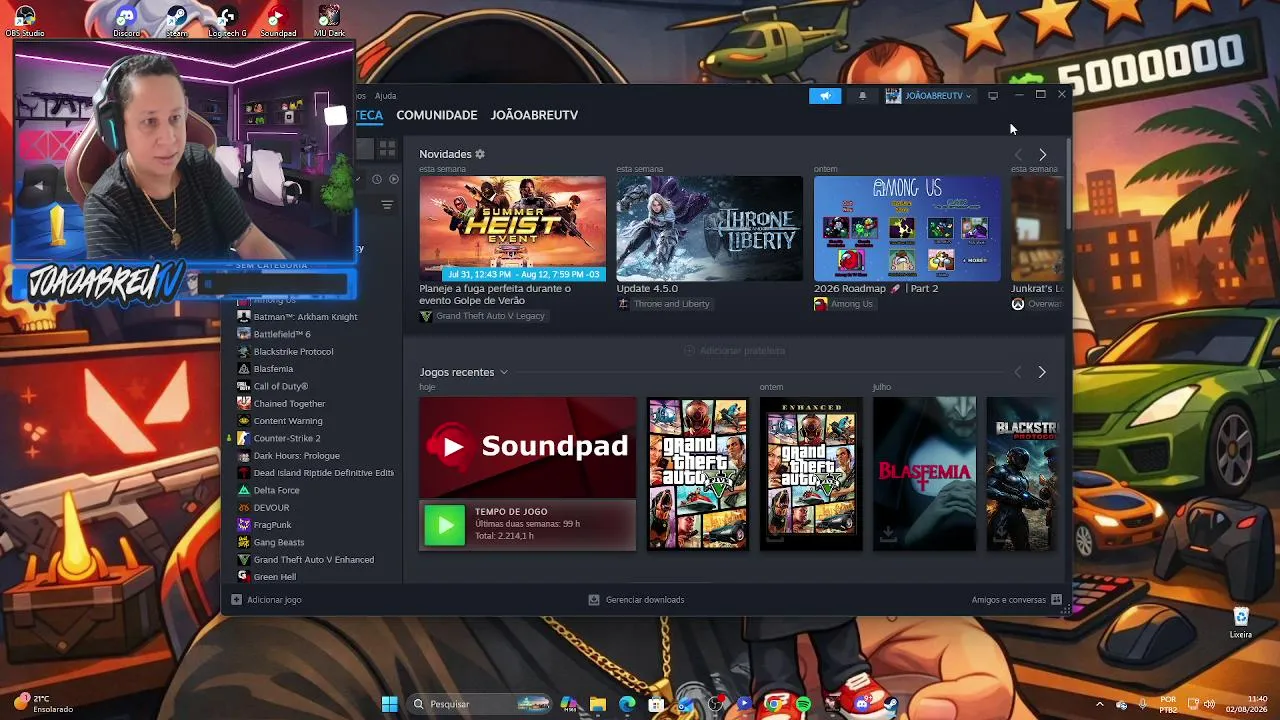Screen dimensions: 1280x720
Task: Open Amigos e conversas link
Action: tap(1008, 600)
